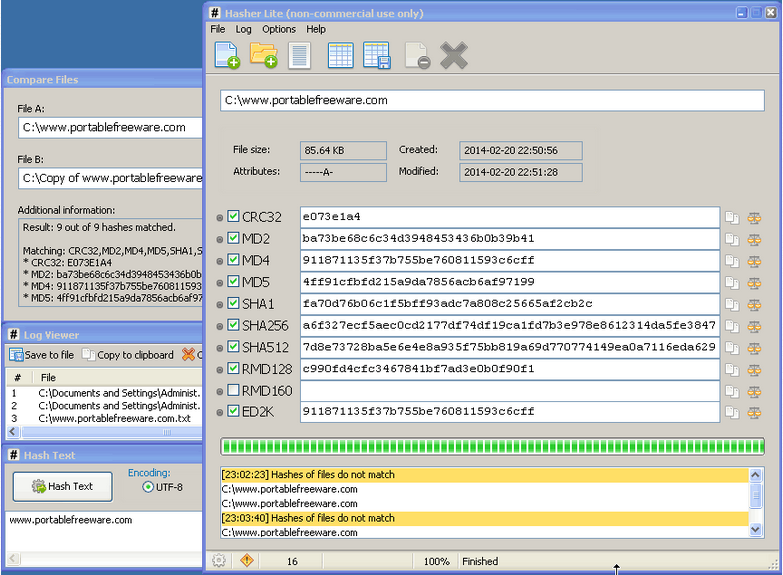Click the SHA256 hash value field
The height and width of the screenshot is (575, 783).
point(510,326)
